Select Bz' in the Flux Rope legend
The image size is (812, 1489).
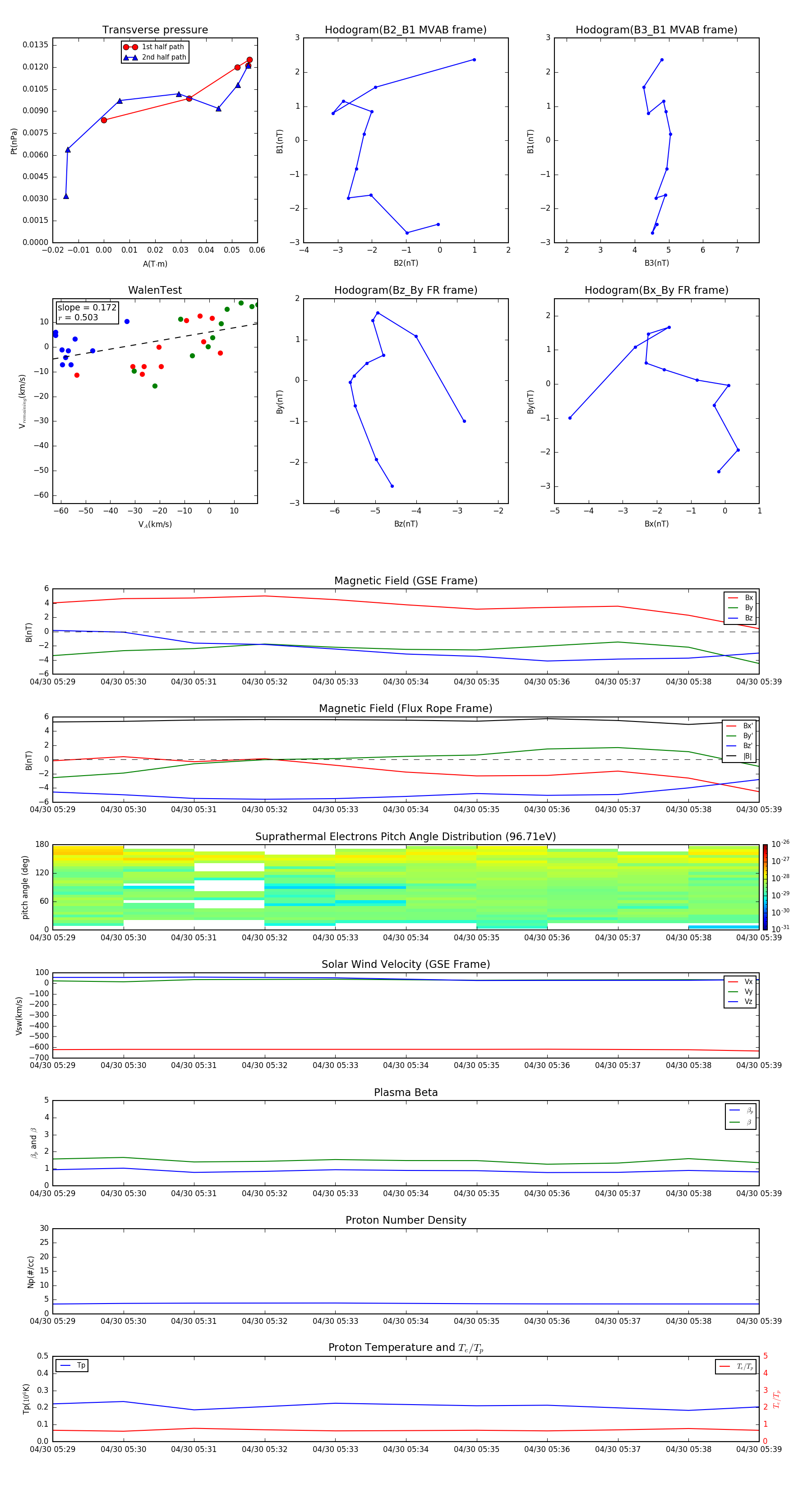pos(739,746)
